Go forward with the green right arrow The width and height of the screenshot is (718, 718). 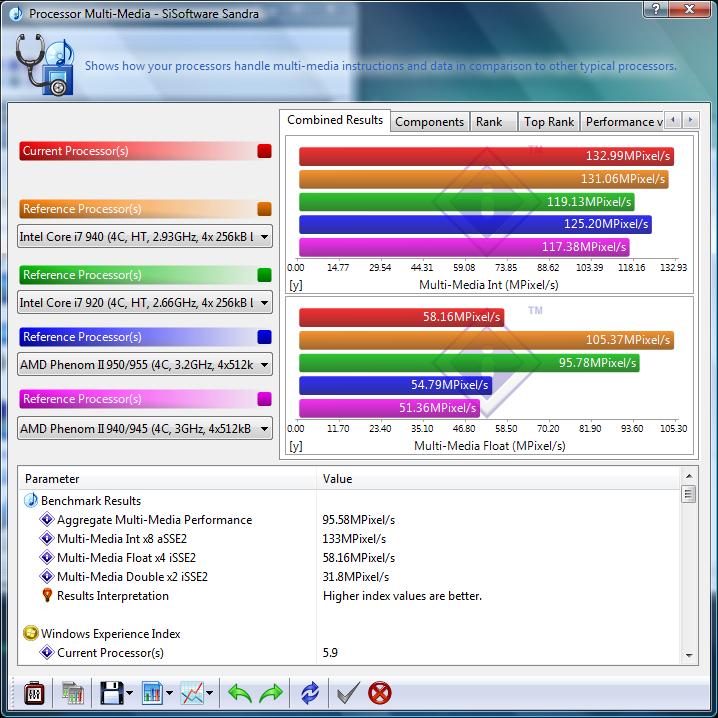coord(271,693)
